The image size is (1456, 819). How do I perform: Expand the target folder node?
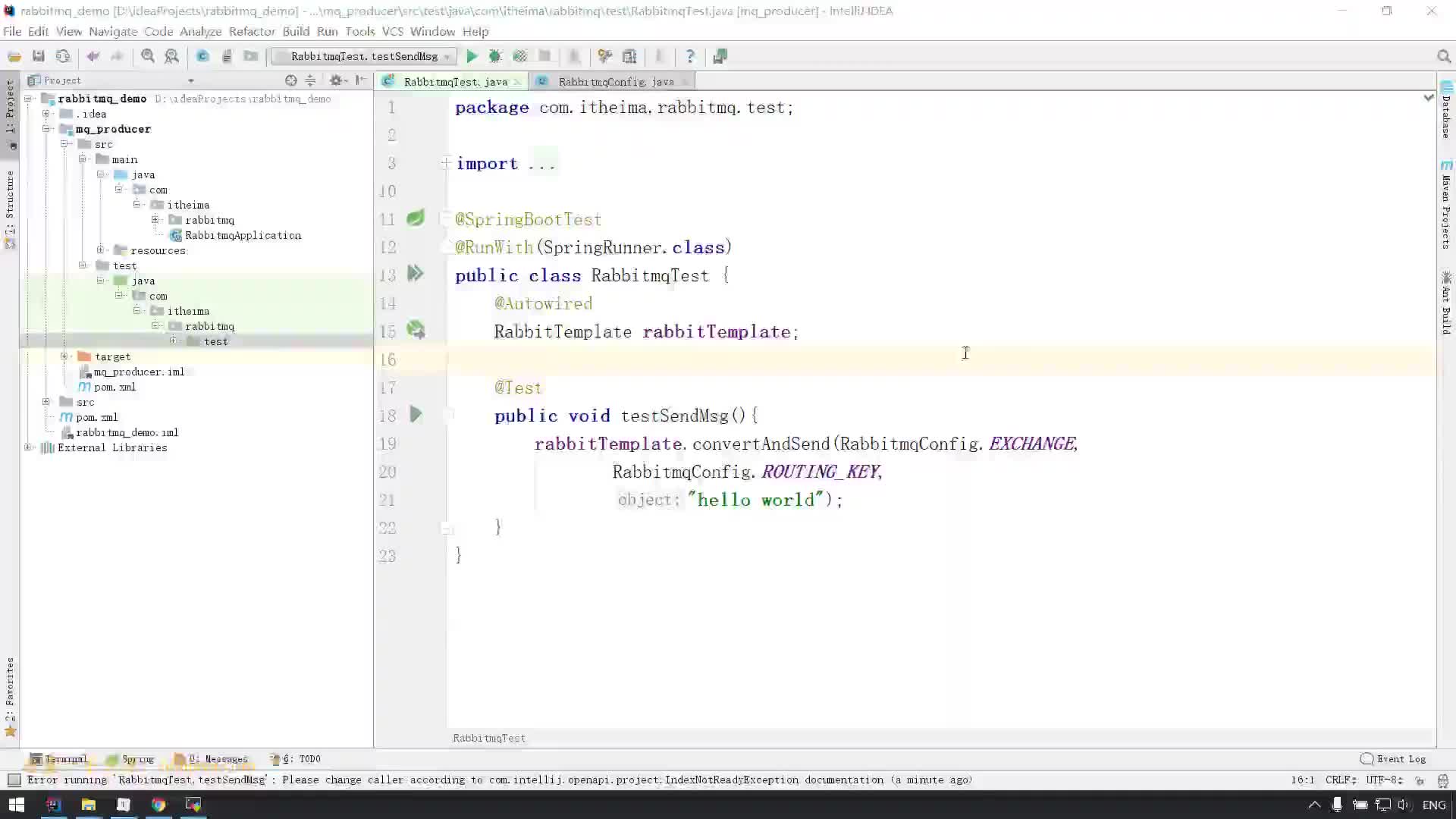tap(64, 356)
